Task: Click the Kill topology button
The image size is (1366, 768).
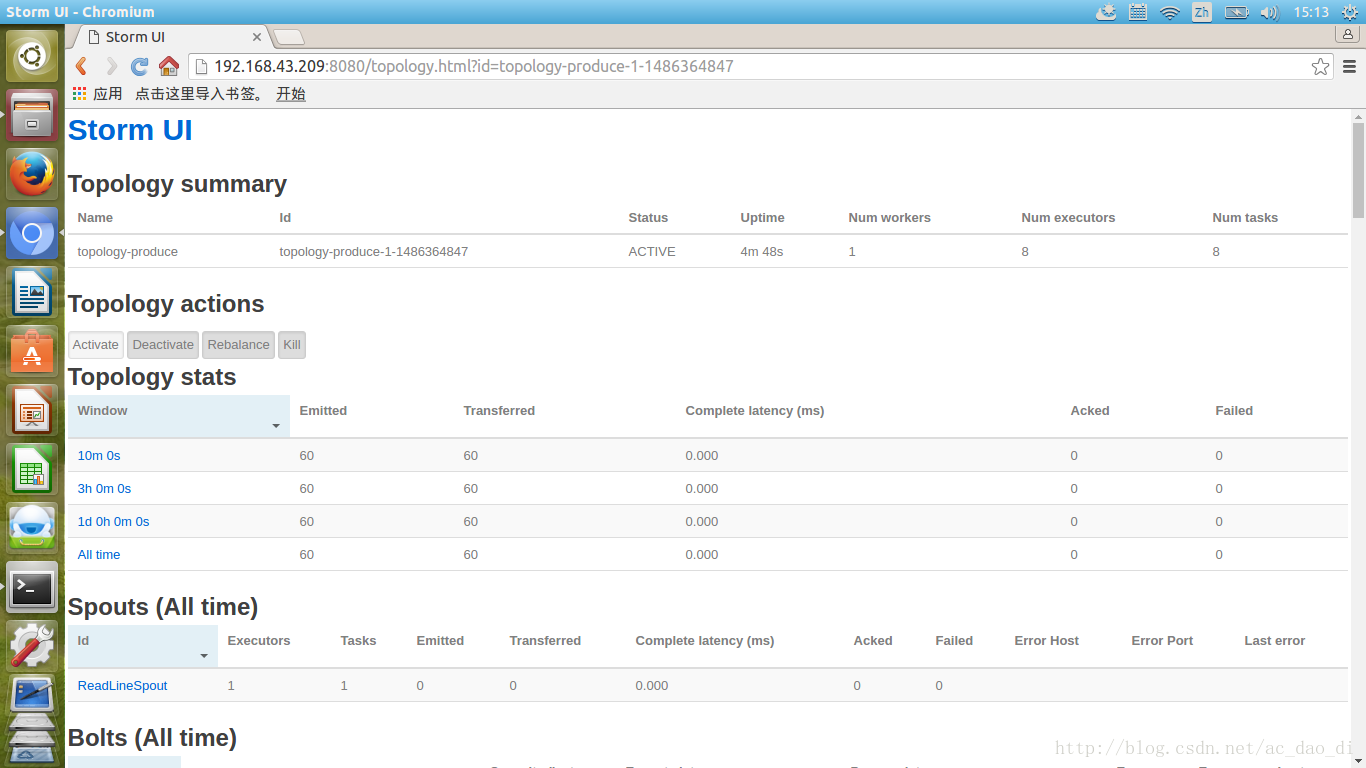Action: pos(292,345)
